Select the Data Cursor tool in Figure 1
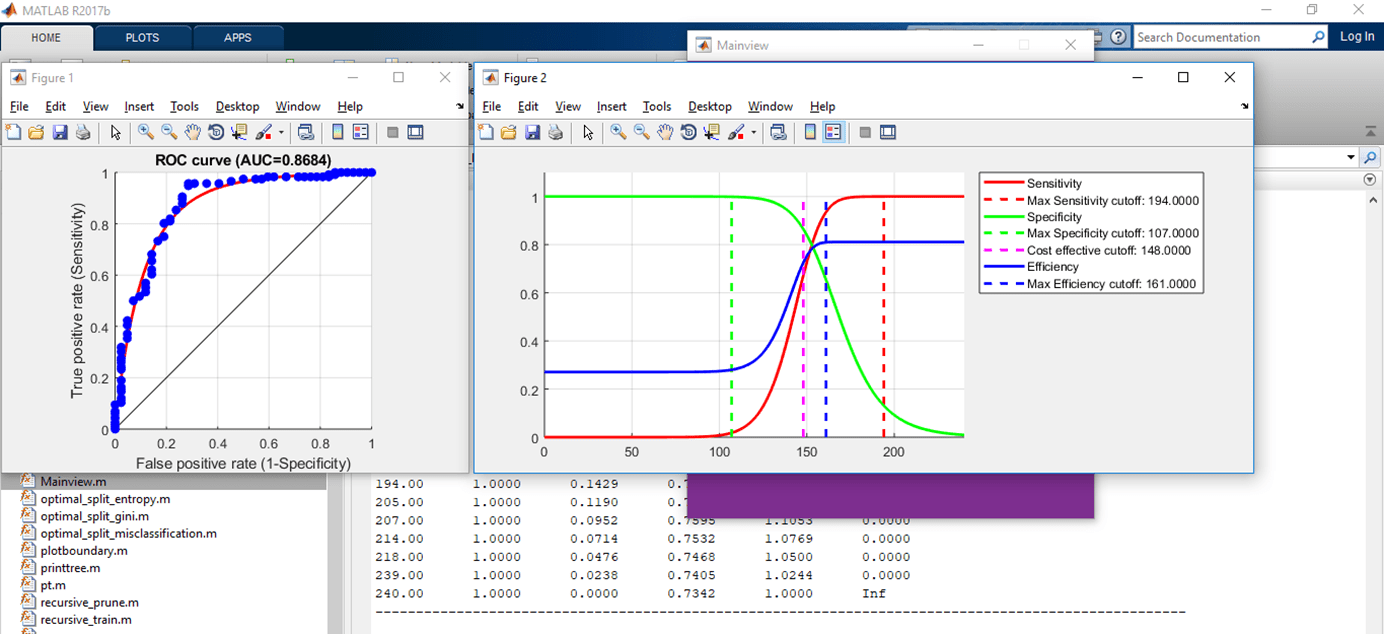Screen dimensions: 1385x634 tap(240, 131)
